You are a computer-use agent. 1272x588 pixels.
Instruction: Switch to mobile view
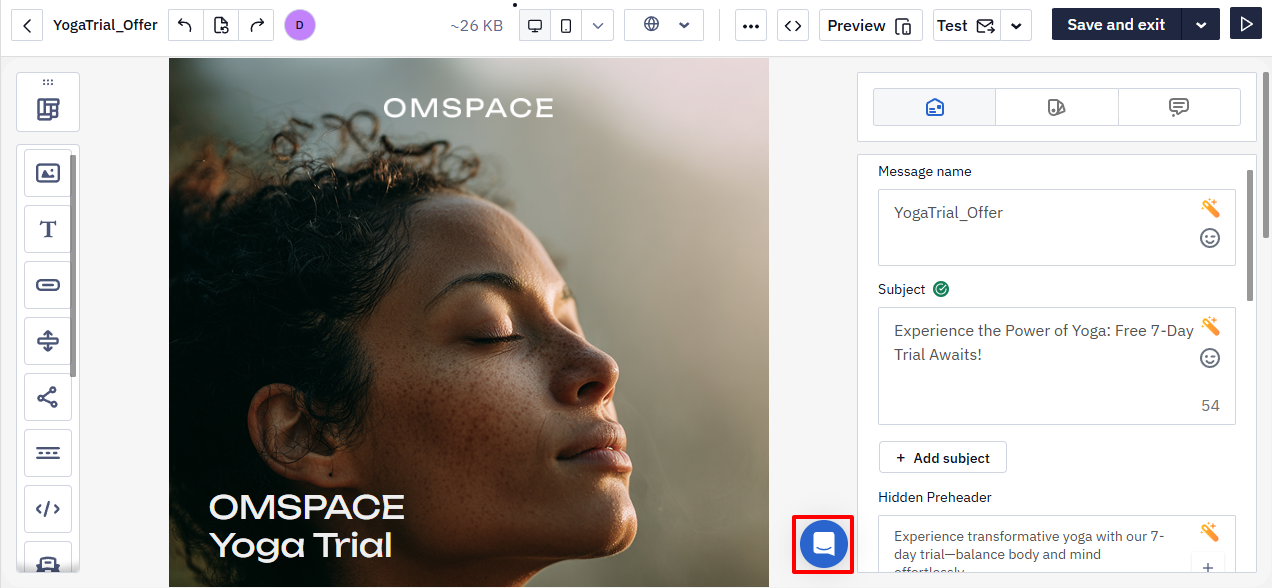566,25
